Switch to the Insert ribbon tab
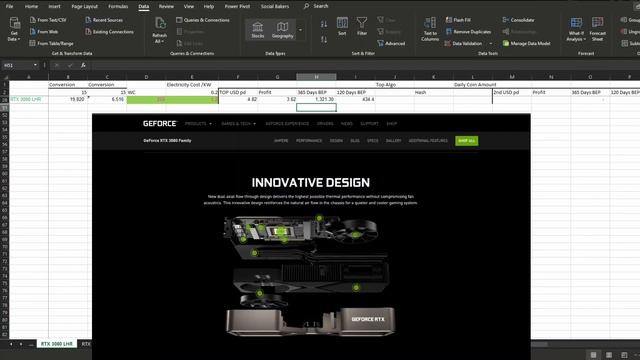 [x=54, y=7]
